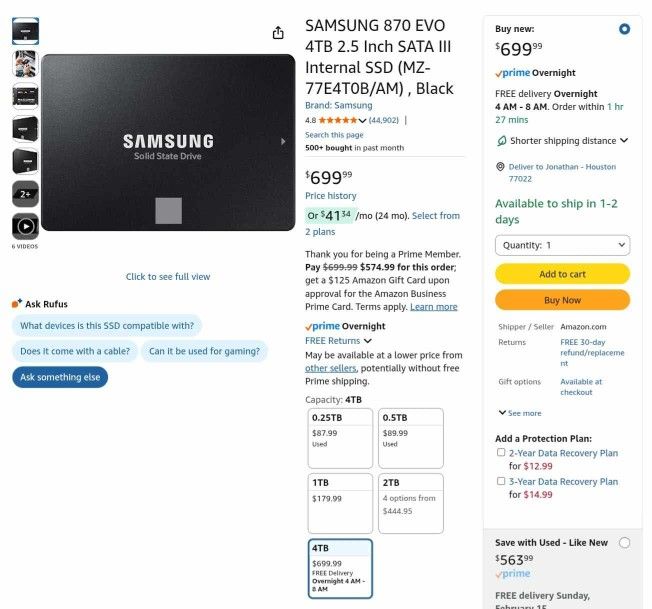Select the 2TB capacity option
The width and height of the screenshot is (652, 609).
[410, 503]
